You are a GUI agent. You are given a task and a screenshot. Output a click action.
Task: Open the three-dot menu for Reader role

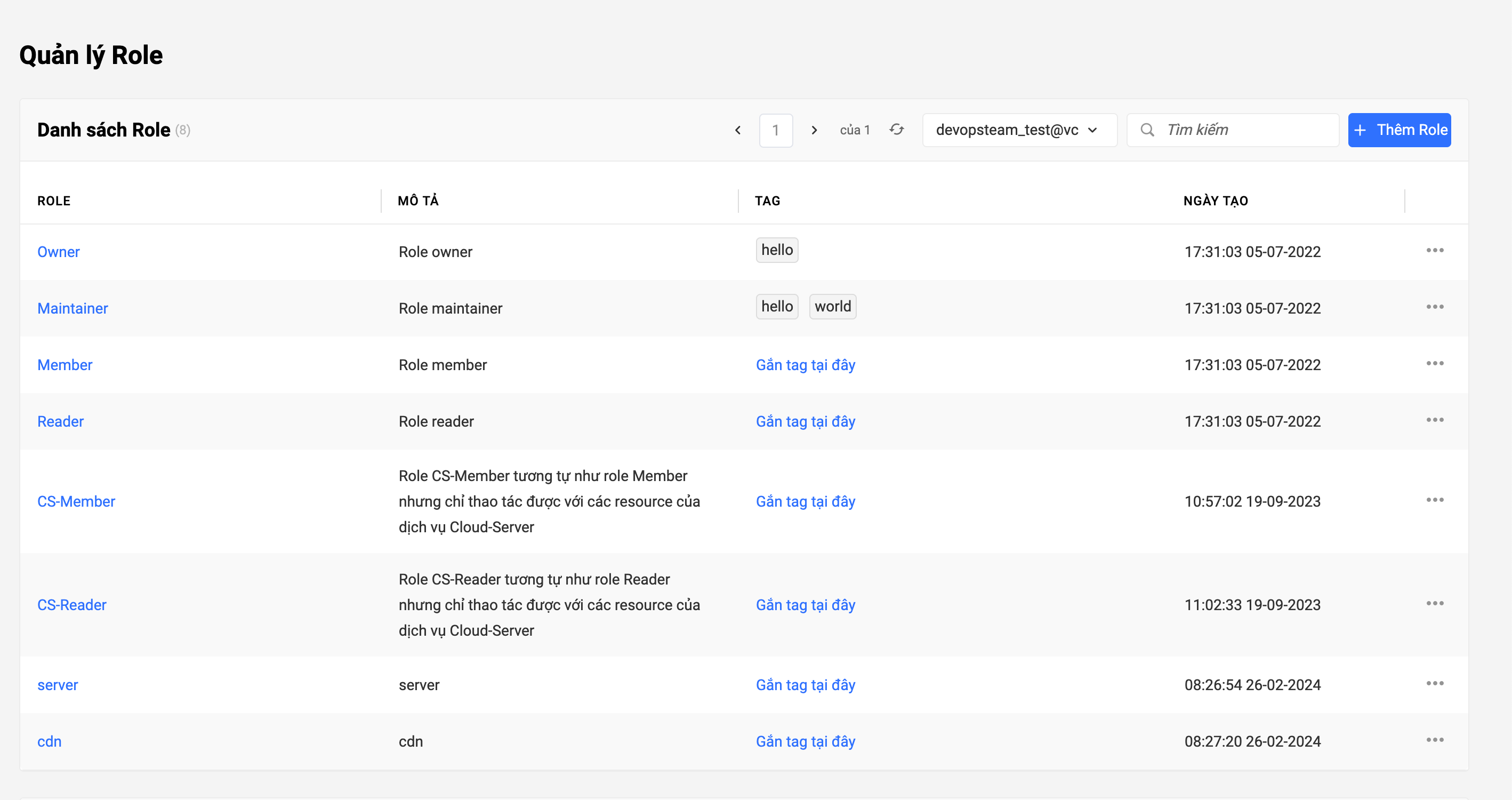(x=1435, y=421)
